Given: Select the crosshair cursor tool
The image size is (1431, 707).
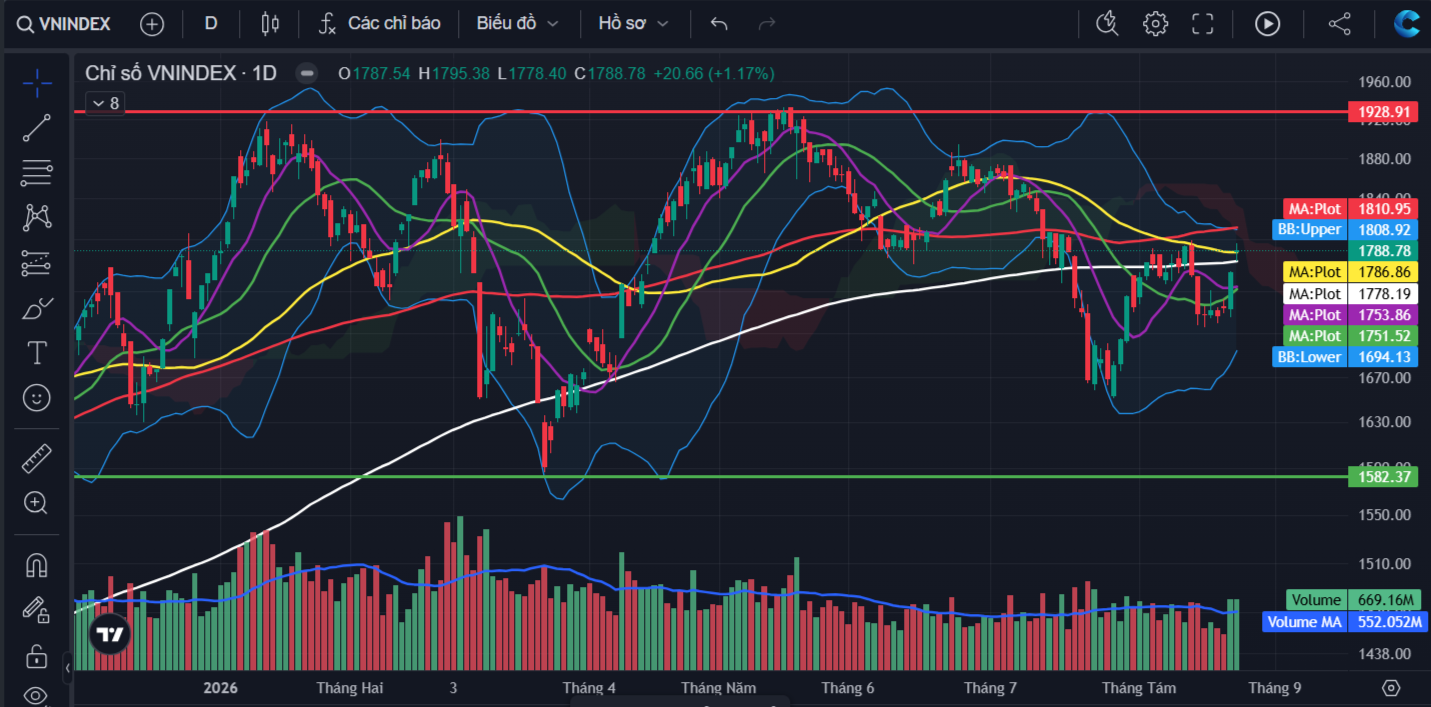Looking at the screenshot, I should [x=37, y=83].
